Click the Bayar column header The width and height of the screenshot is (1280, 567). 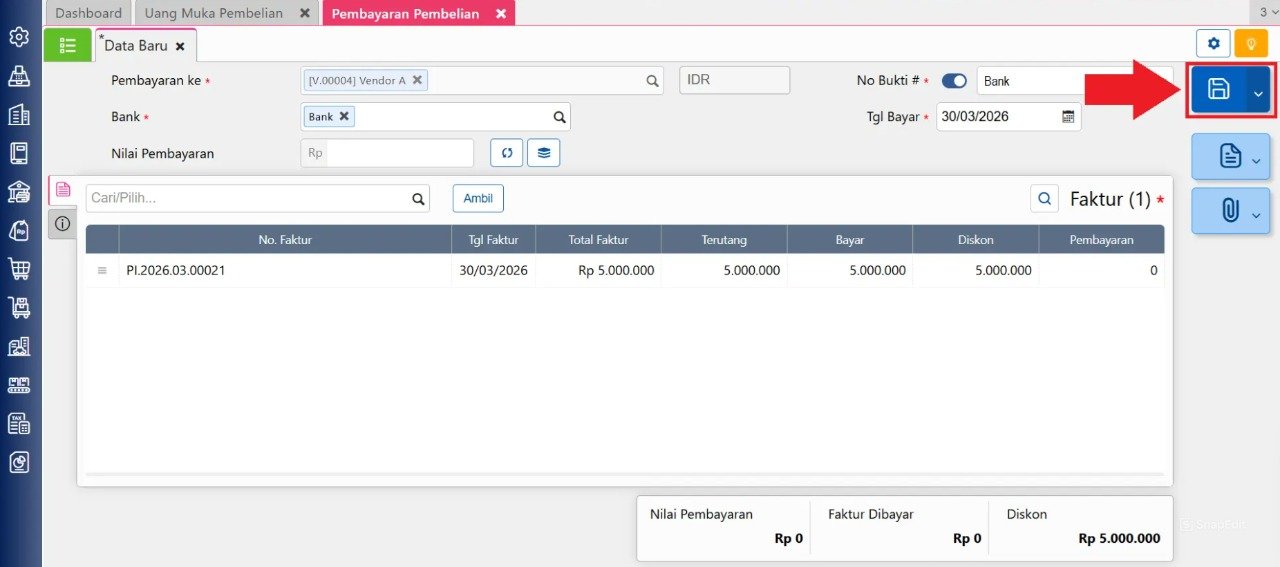point(850,239)
